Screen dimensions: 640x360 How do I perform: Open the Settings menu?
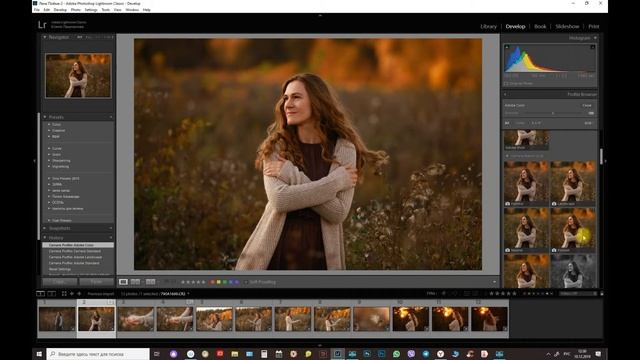[91, 9]
